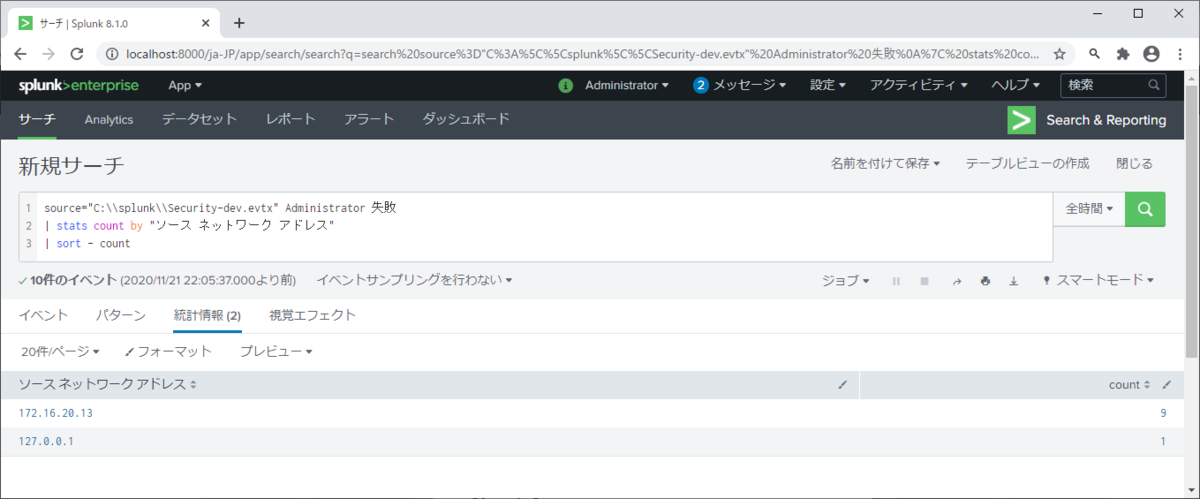Click count value 1 for 127.0.0.1
Viewport: 1200px width, 499px height.
[x=1164, y=441]
